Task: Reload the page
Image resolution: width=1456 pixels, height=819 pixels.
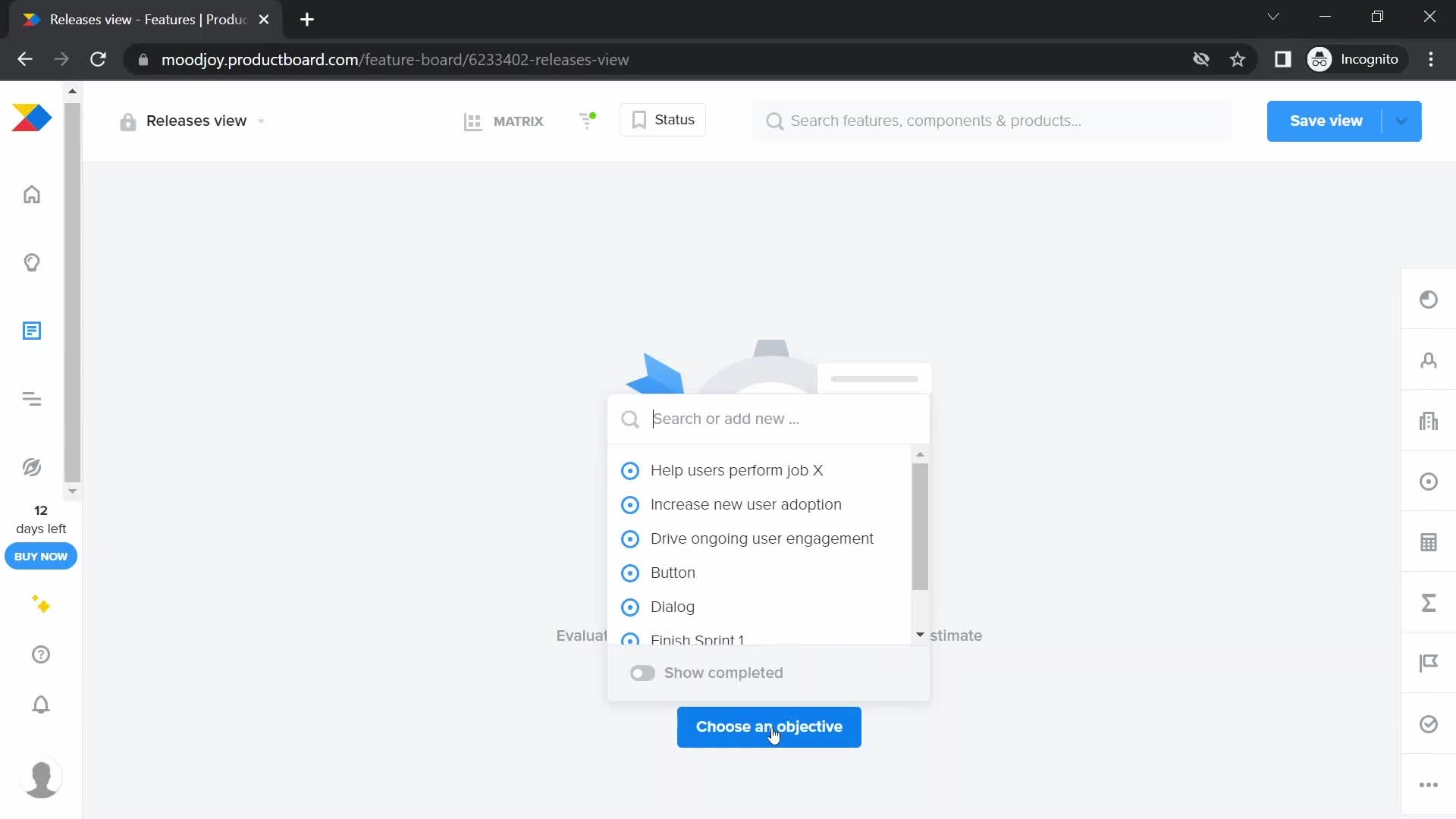Action: pos(98,59)
